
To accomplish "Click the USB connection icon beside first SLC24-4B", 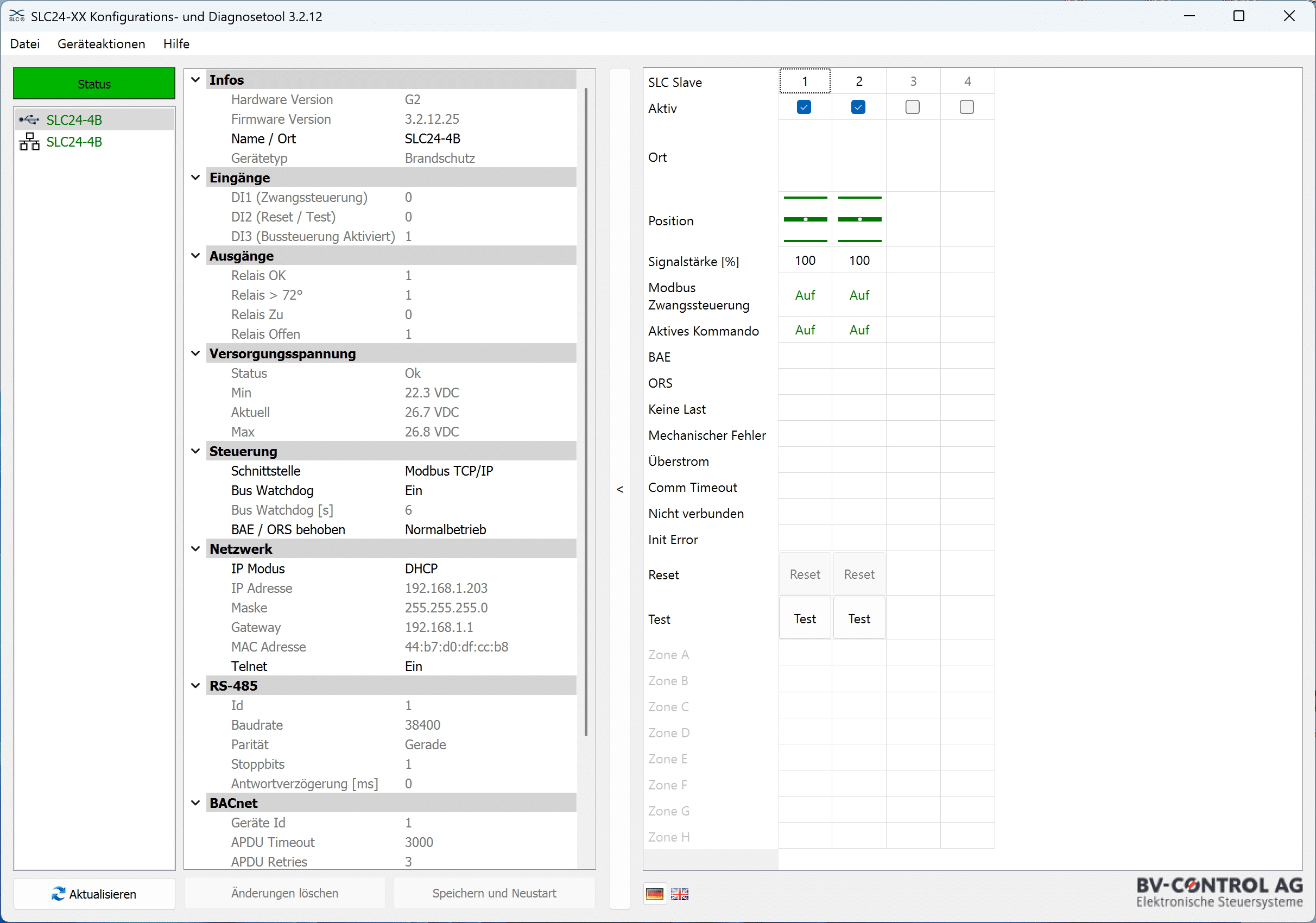I will tap(29, 120).
